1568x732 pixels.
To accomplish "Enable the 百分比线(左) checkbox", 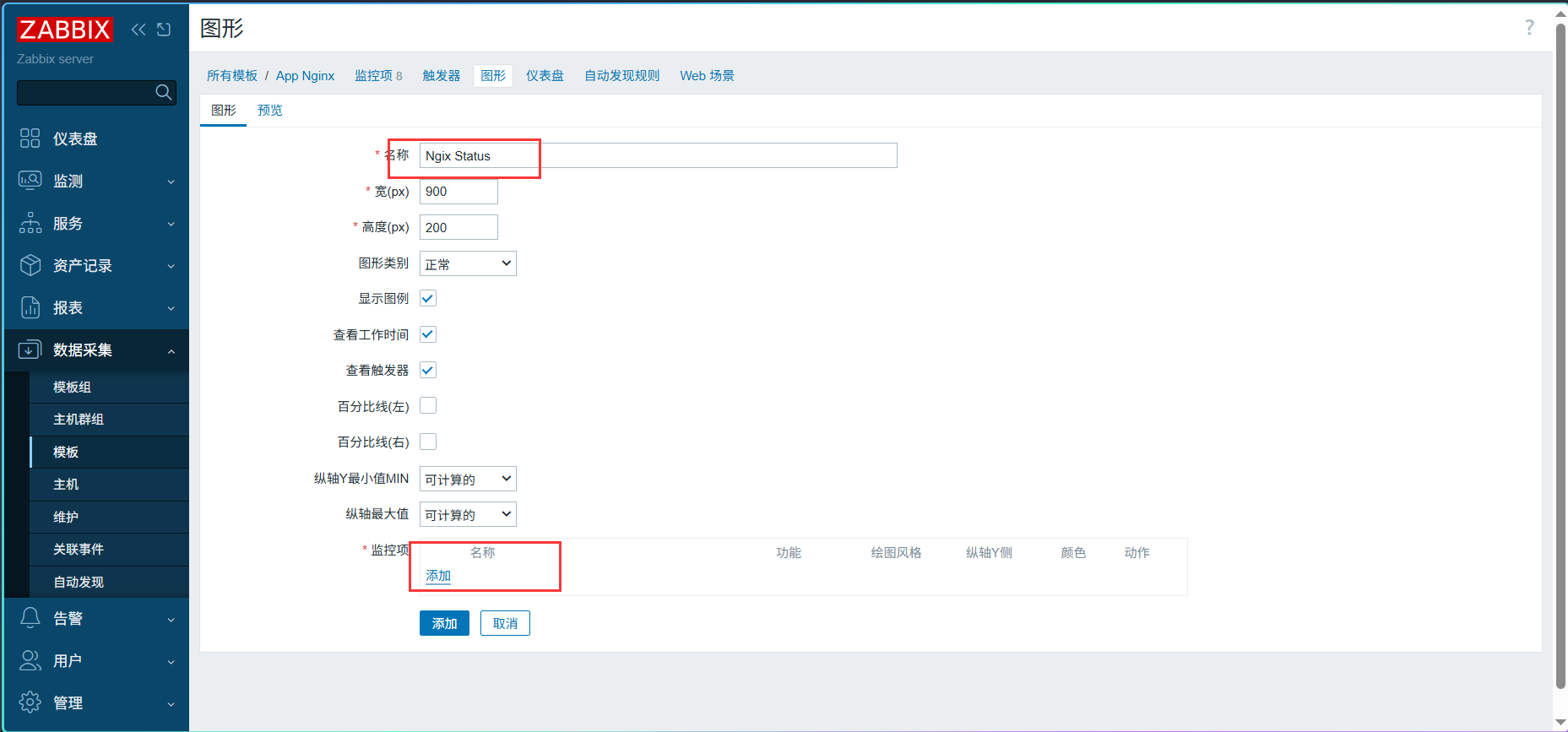I will pos(428,406).
